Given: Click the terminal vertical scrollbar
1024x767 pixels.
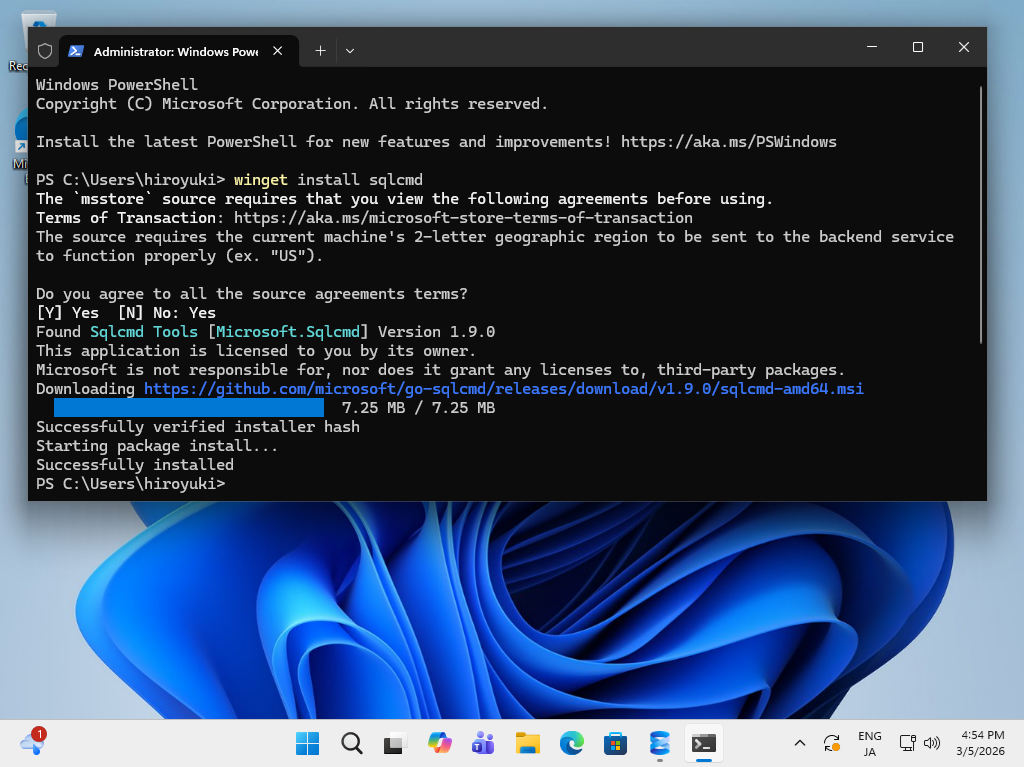Looking at the screenshot, I should 981,216.
